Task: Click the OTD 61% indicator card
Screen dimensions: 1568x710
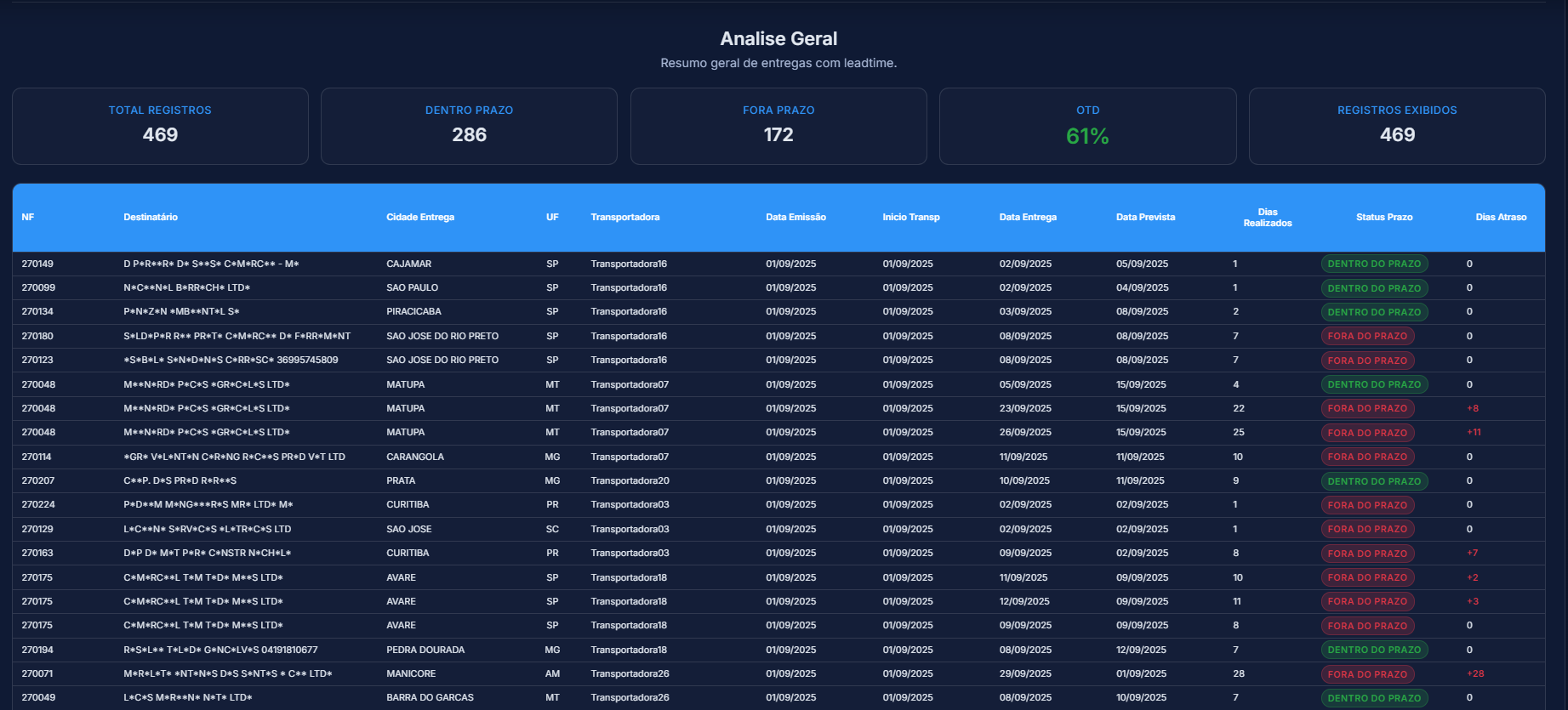Action: click(1087, 126)
